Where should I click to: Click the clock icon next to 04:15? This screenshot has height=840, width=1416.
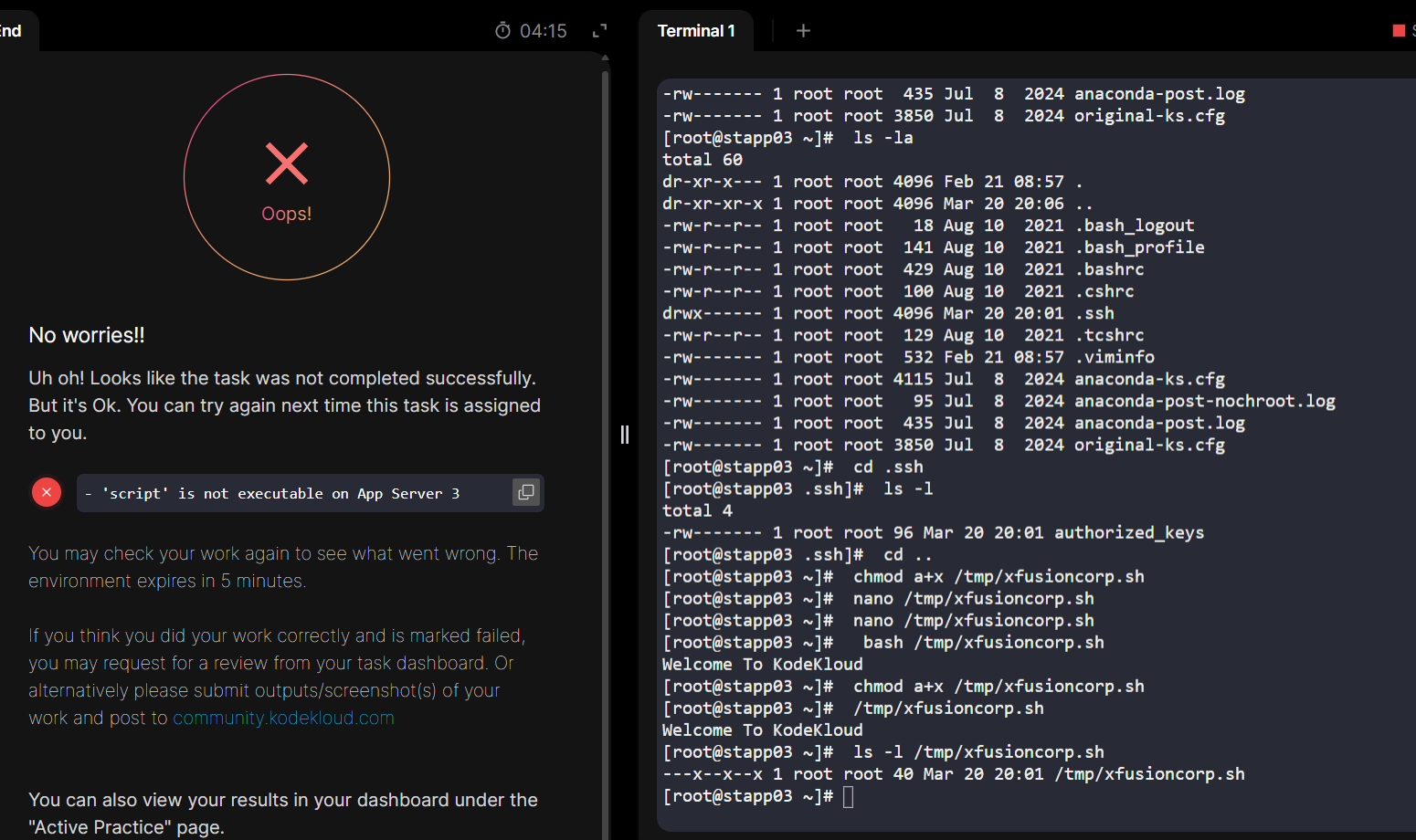click(x=502, y=31)
